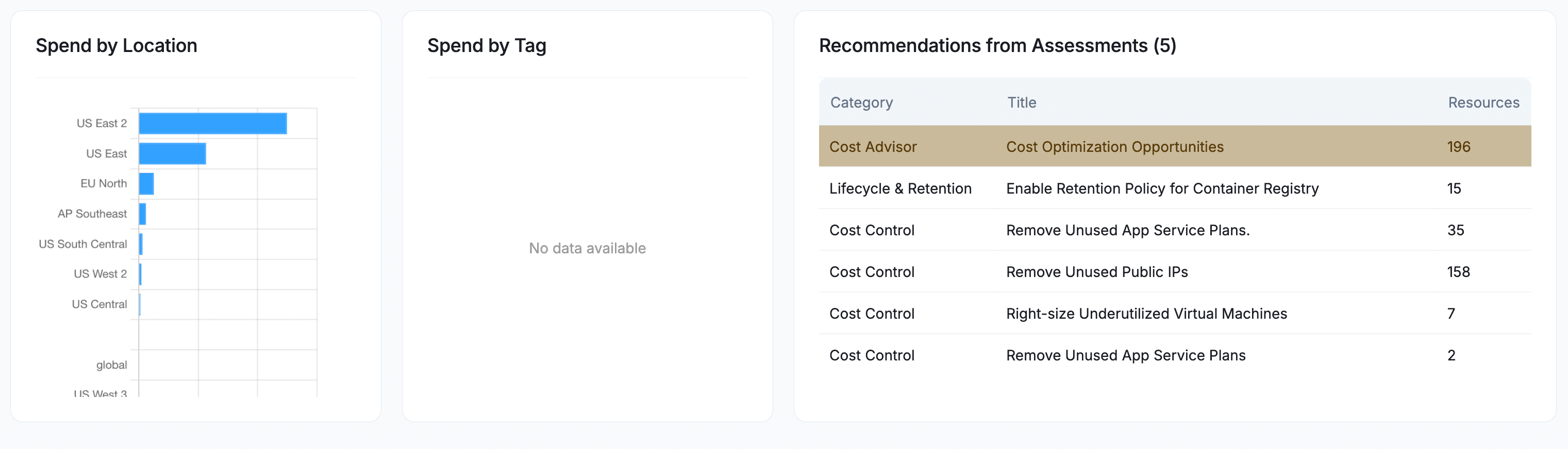
Task: Click the US South Central axis label
Action: pos(83,244)
